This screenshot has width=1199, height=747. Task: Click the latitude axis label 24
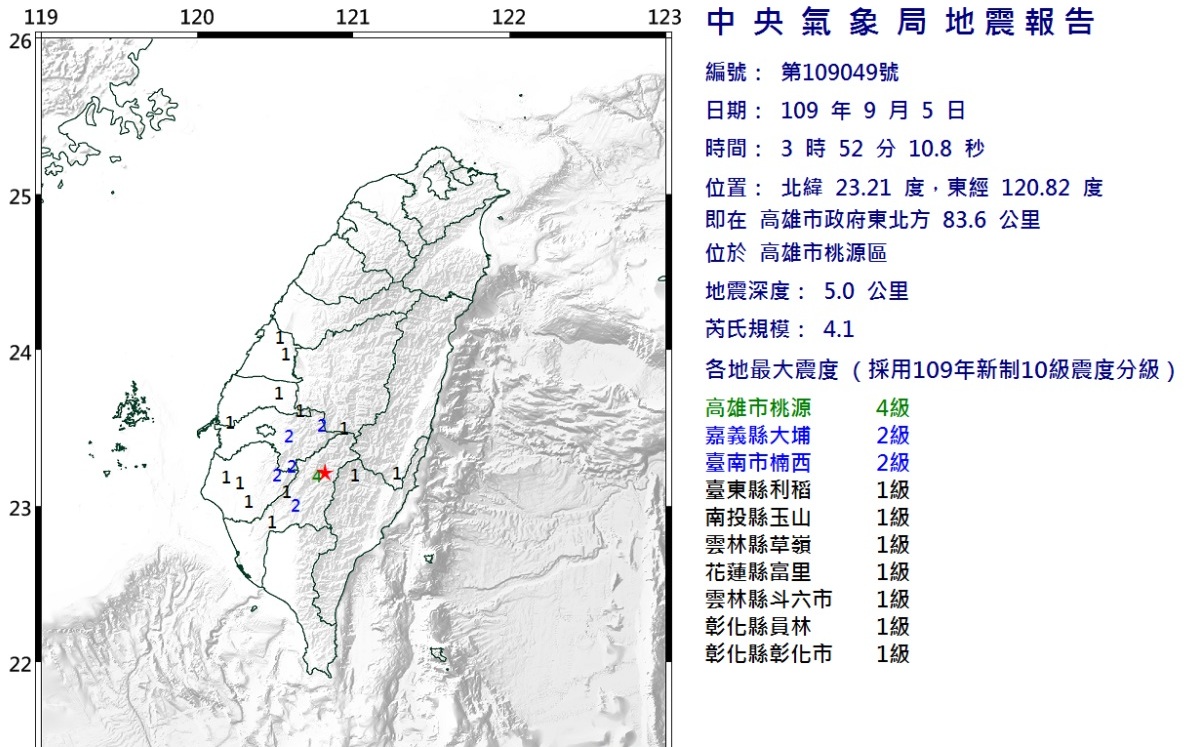coord(19,352)
